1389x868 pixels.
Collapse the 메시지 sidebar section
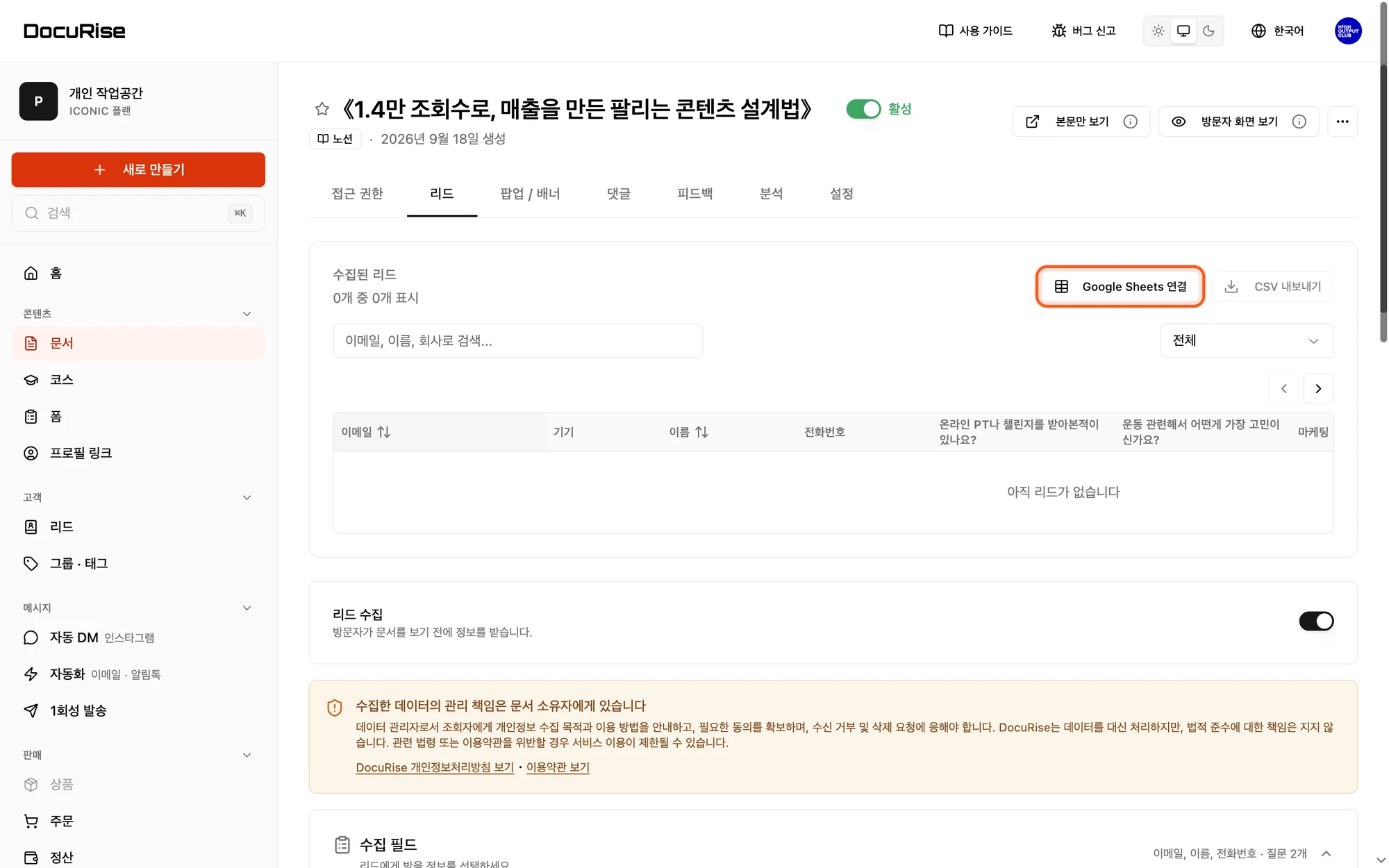click(x=247, y=608)
